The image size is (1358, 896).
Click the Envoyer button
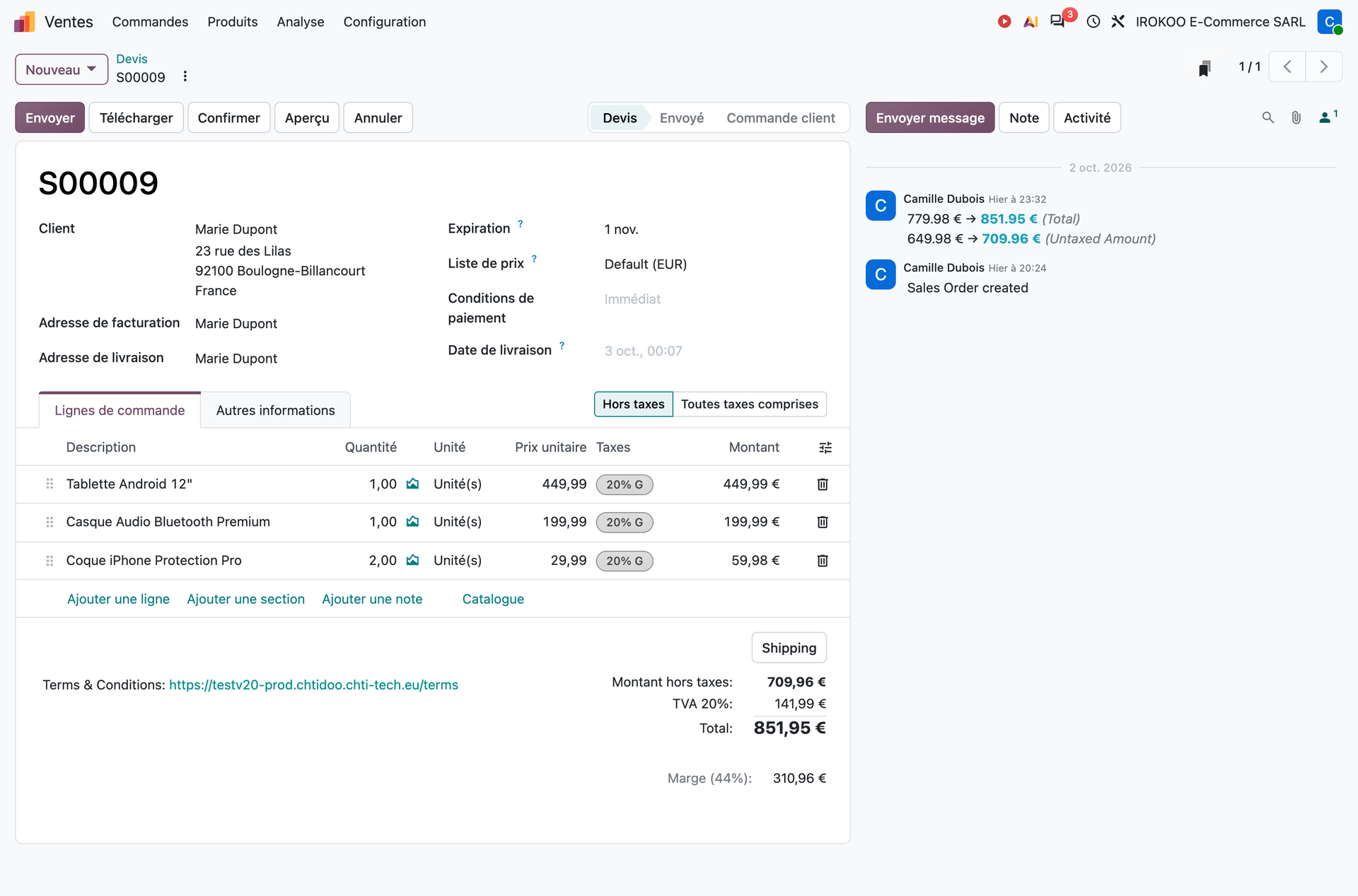(x=50, y=118)
